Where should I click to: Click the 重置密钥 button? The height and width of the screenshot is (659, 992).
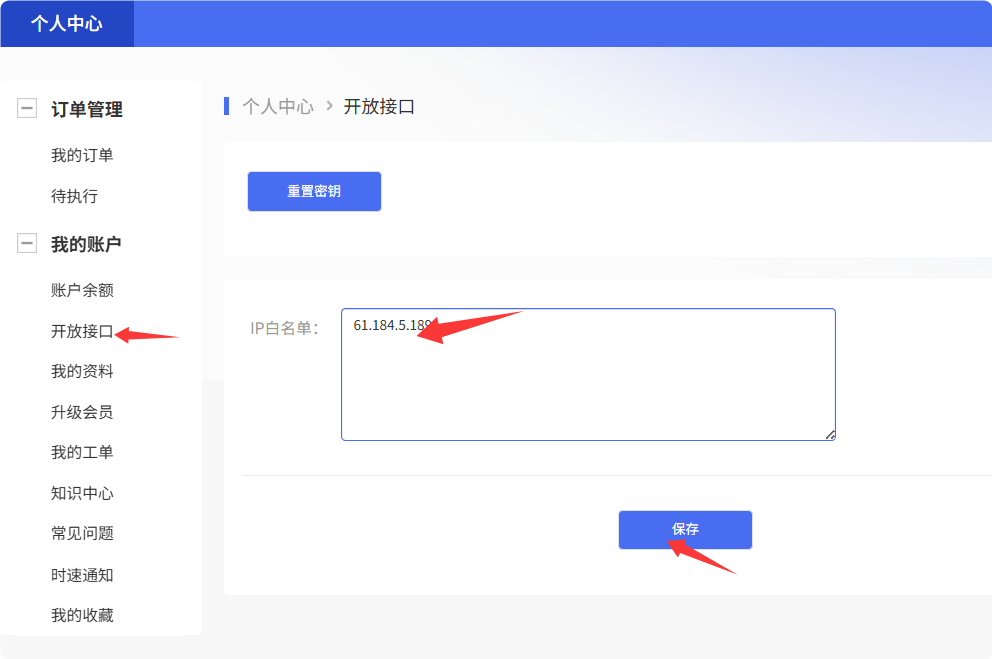pyautogui.click(x=314, y=191)
